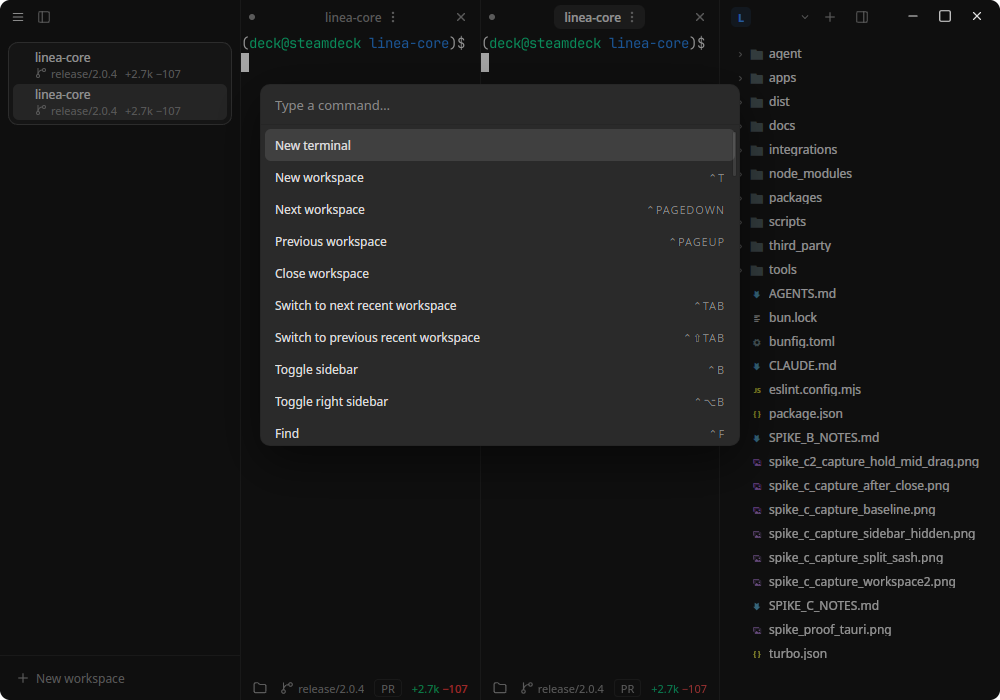Viewport: 1000px width, 700px height.
Task: Select second highlighted linea-core workspace in sidebar
Action: 120,102
